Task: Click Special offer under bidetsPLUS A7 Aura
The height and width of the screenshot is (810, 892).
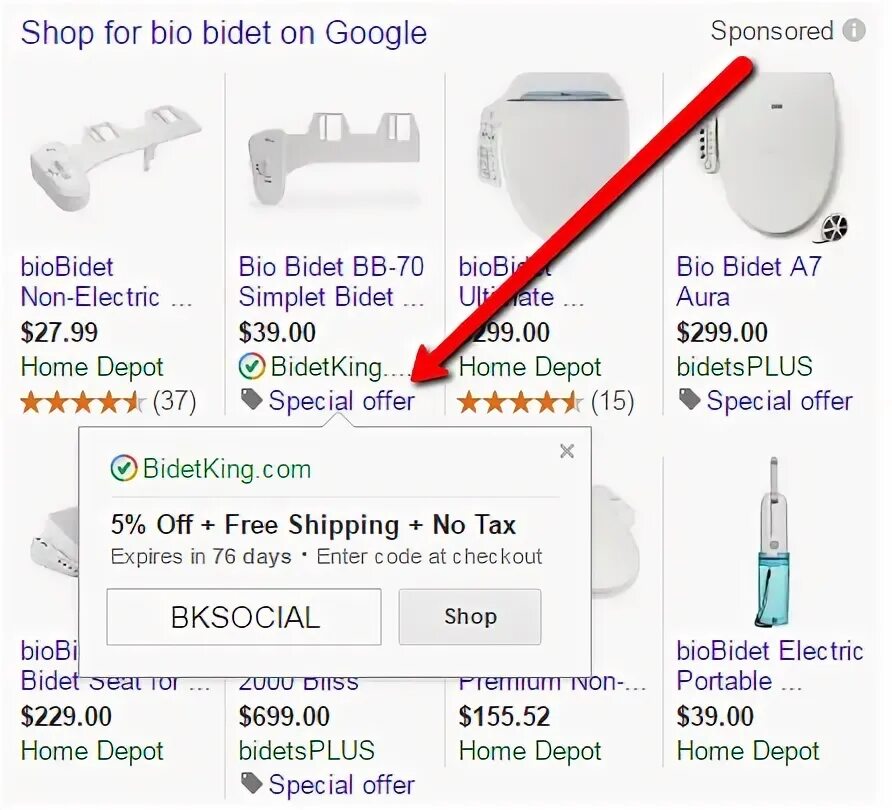Action: tap(779, 400)
